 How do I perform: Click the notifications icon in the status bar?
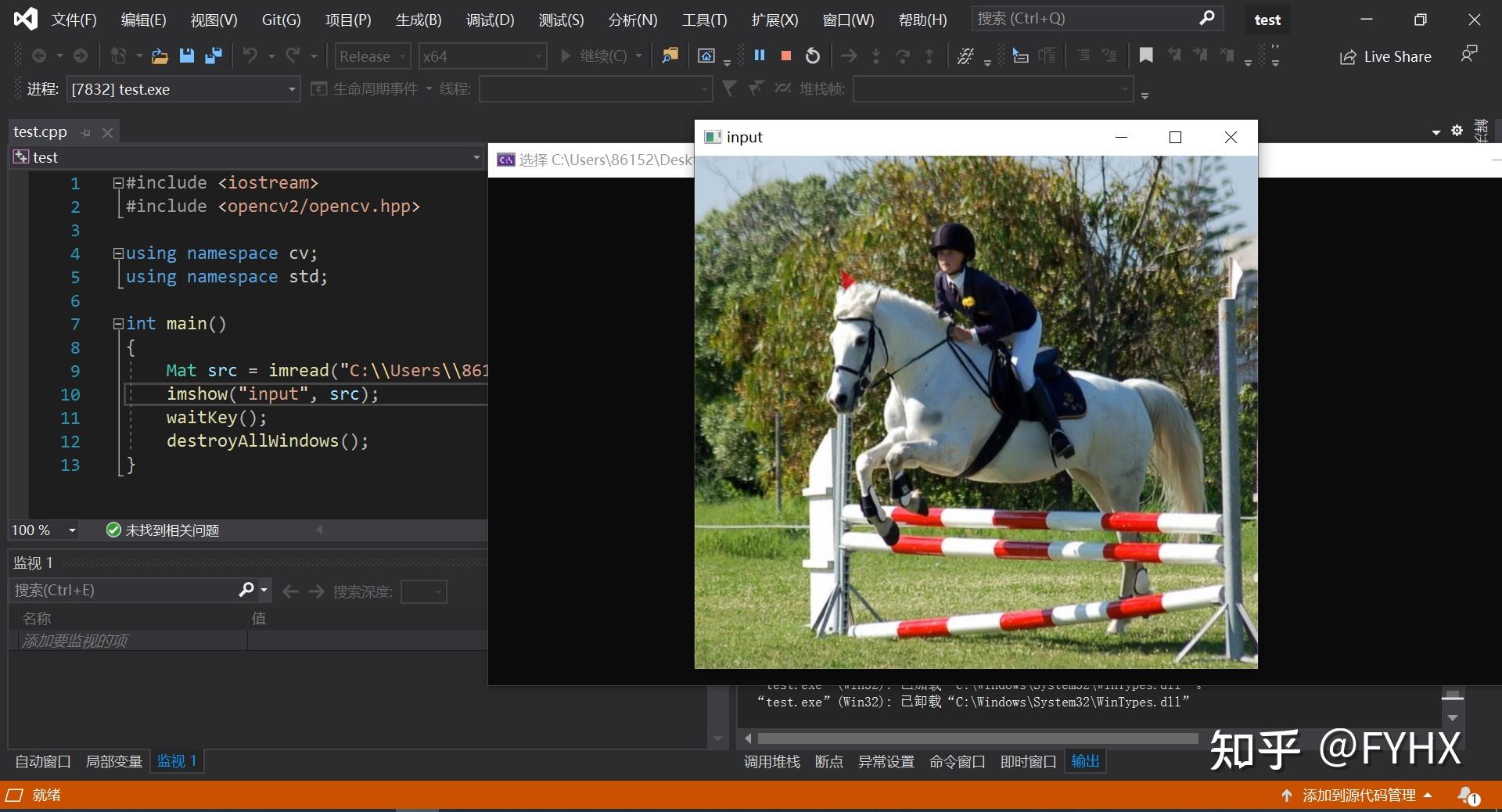tap(1468, 796)
